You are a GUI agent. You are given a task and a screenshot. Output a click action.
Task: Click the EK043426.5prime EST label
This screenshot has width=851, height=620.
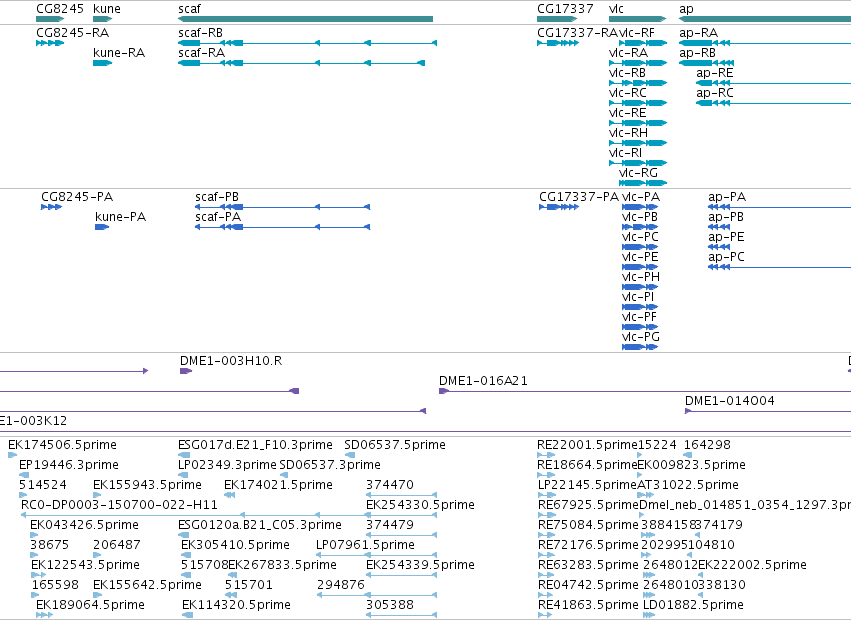[85, 525]
